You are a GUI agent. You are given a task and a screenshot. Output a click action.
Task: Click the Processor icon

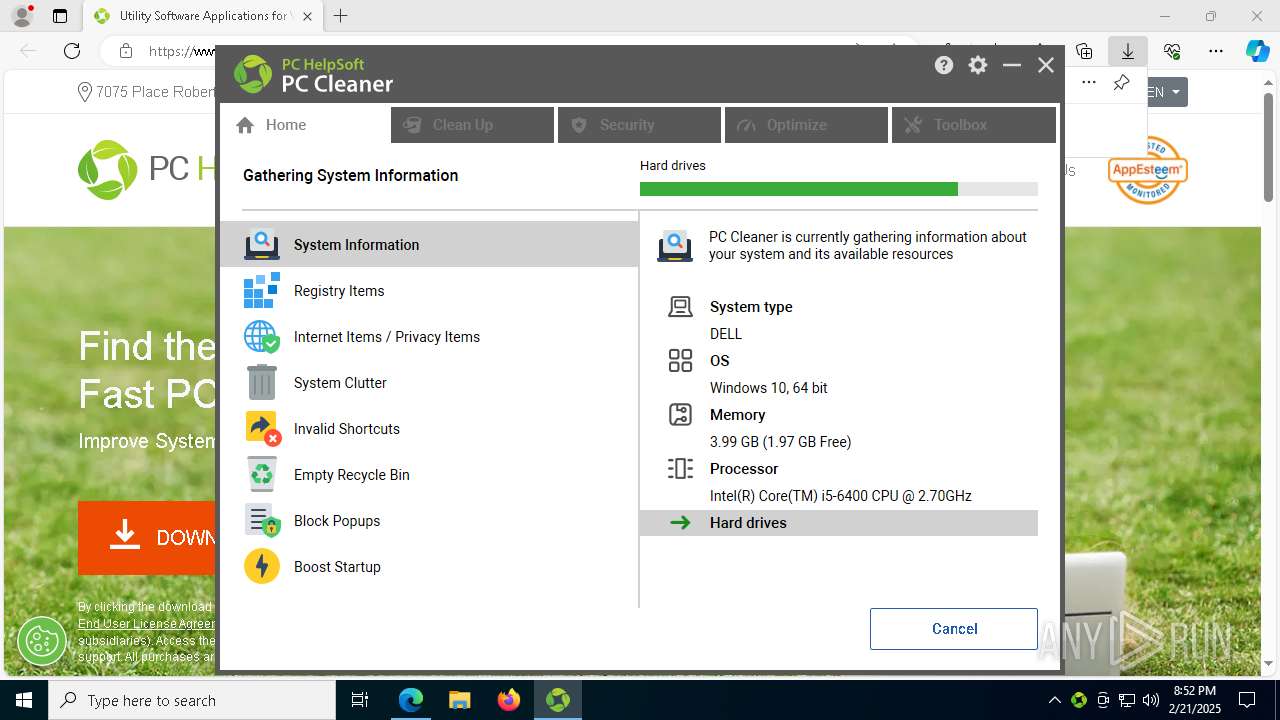click(680, 468)
